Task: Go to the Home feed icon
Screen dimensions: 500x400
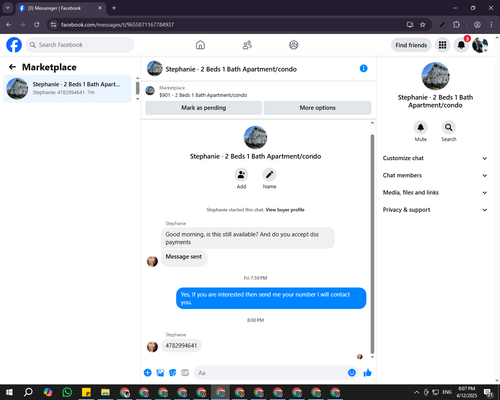Action: click(x=200, y=45)
